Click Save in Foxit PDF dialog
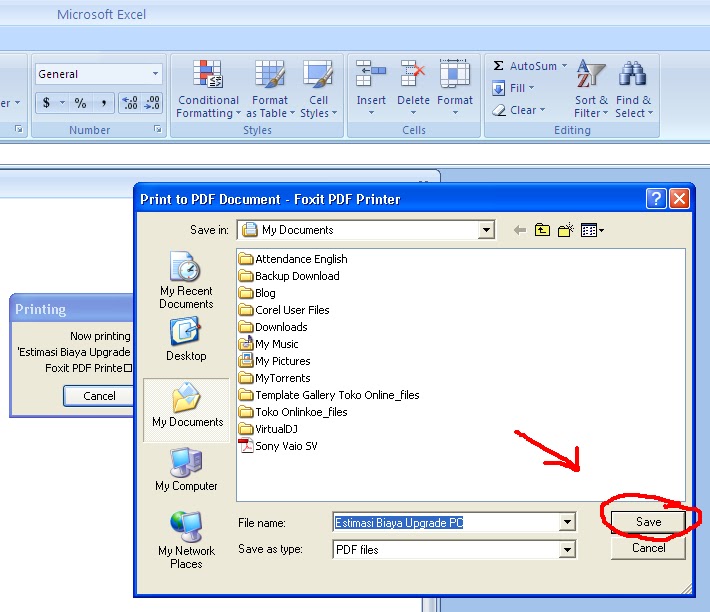The height and width of the screenshot is (612, 710). 648,522
